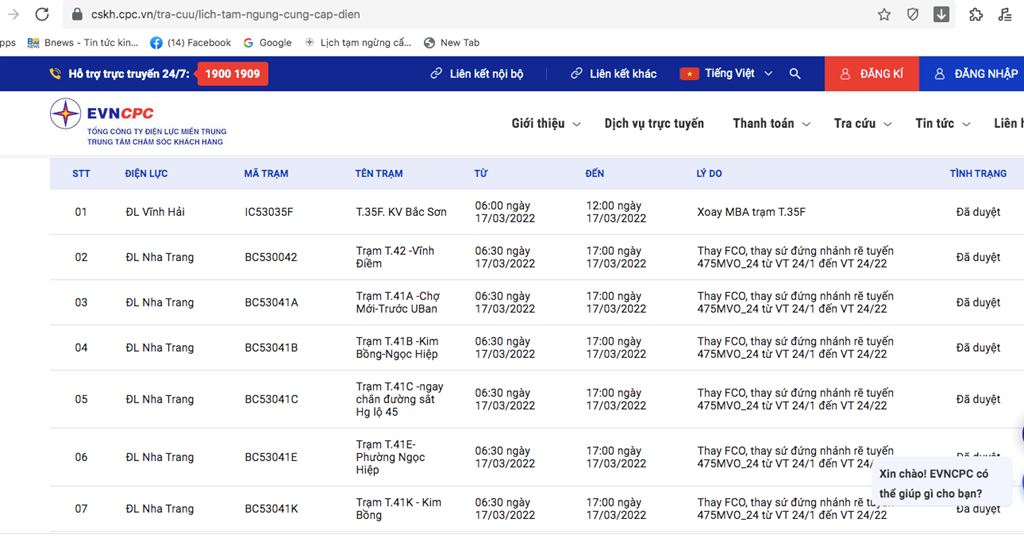Click the EVNCPC logo
This screenshot has width=1024, height=538.
pyautogui.click(x=138, y=122)
